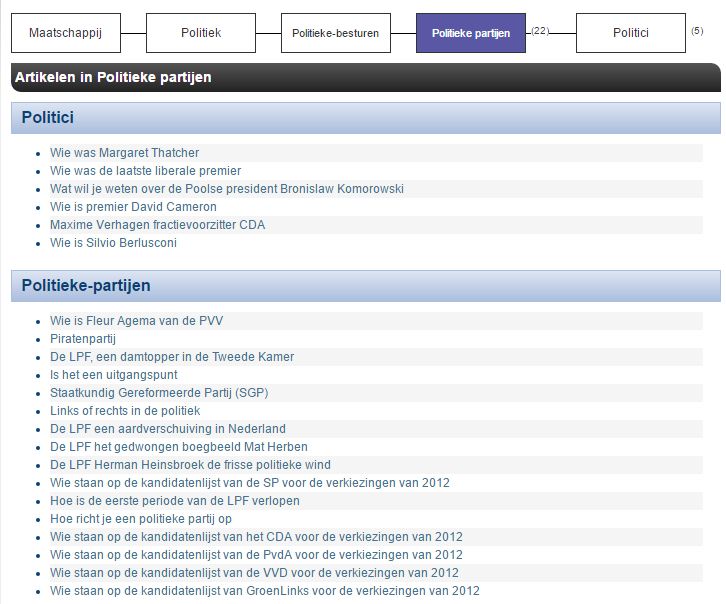The width and height of the screenshot is (726, 604).
Task: Open Hoe richt je een politieke partij op
Action: pyautogui.click(x=140, y=519)
